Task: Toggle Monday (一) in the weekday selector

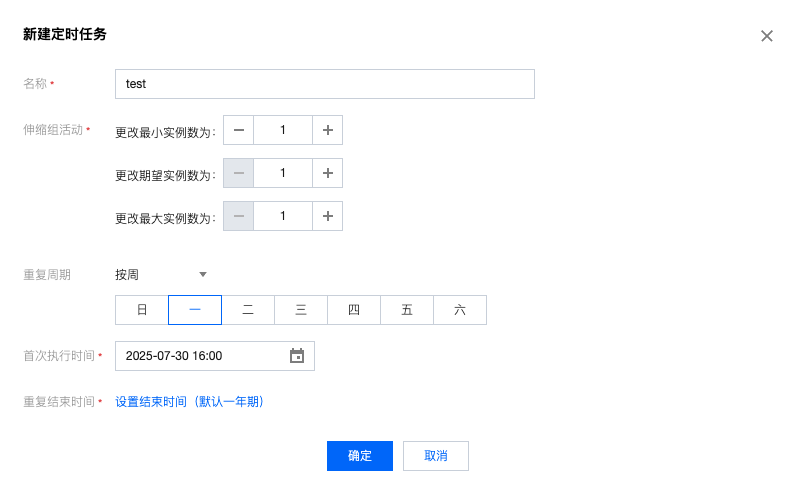Action: (x=195, y=310)
